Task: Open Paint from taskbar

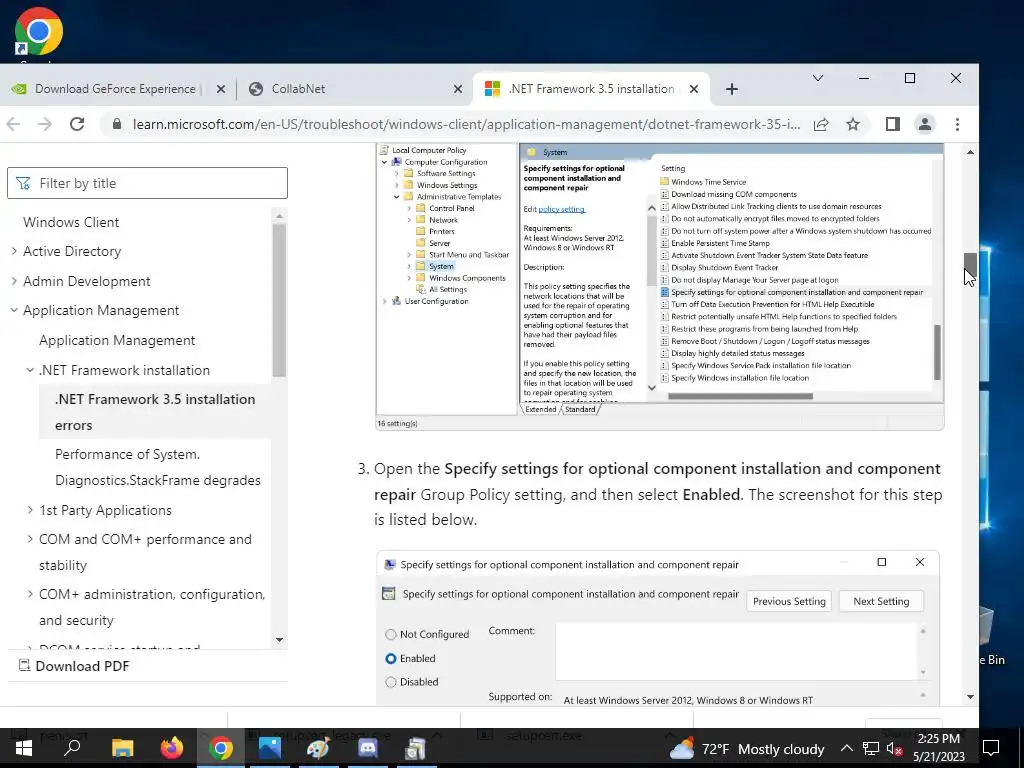Action: pos(319,748)
